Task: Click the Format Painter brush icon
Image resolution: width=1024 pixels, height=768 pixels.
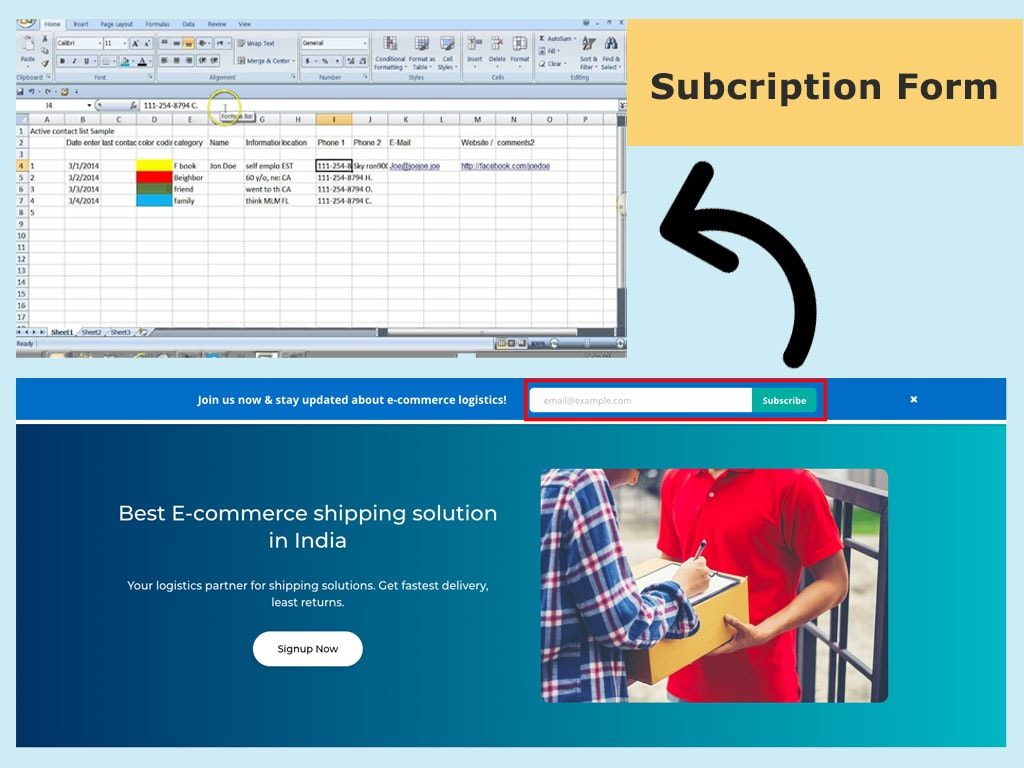Action: [x=45, y=63]
